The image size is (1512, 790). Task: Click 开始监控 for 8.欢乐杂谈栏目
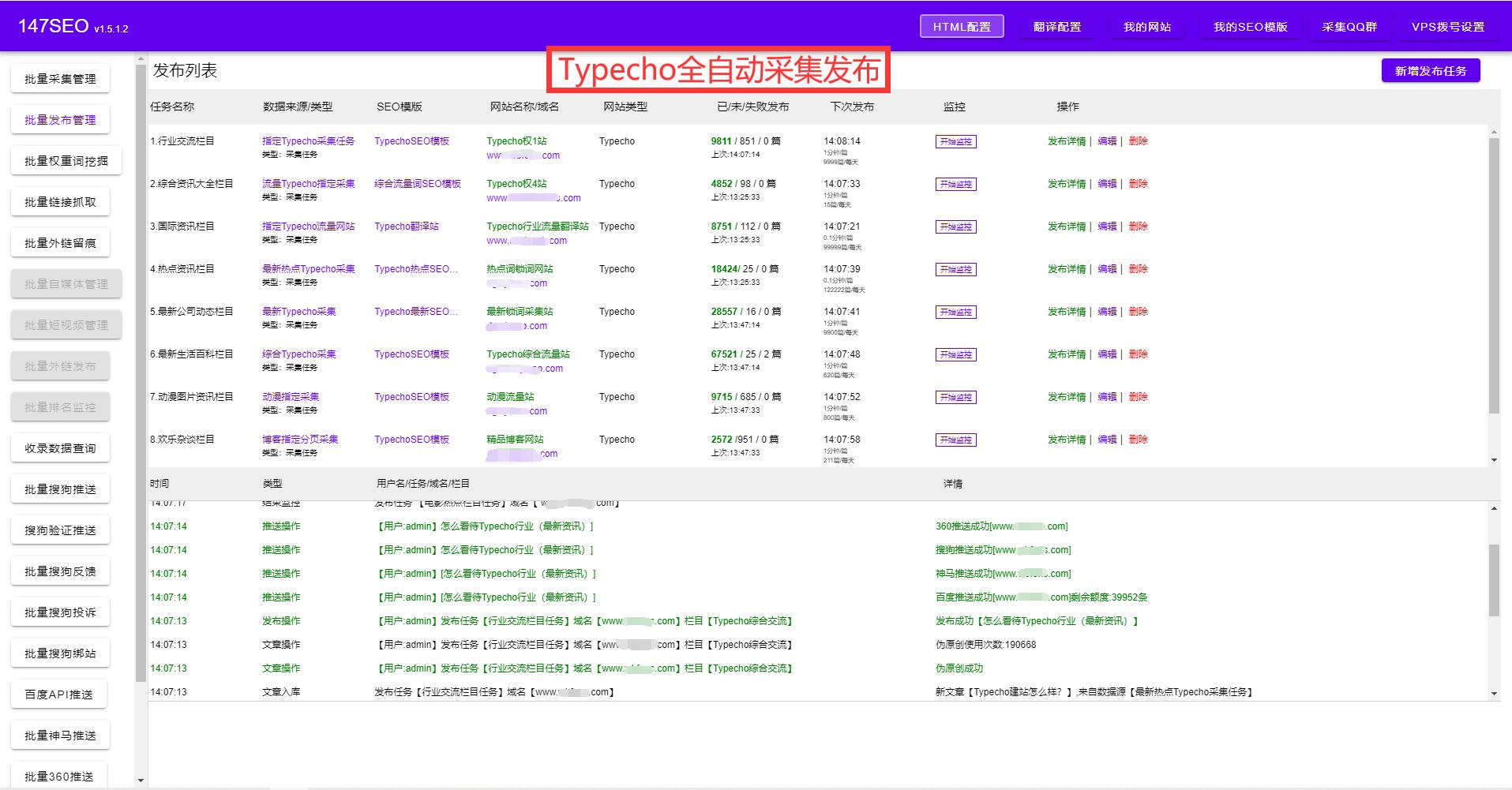point(955,440)
